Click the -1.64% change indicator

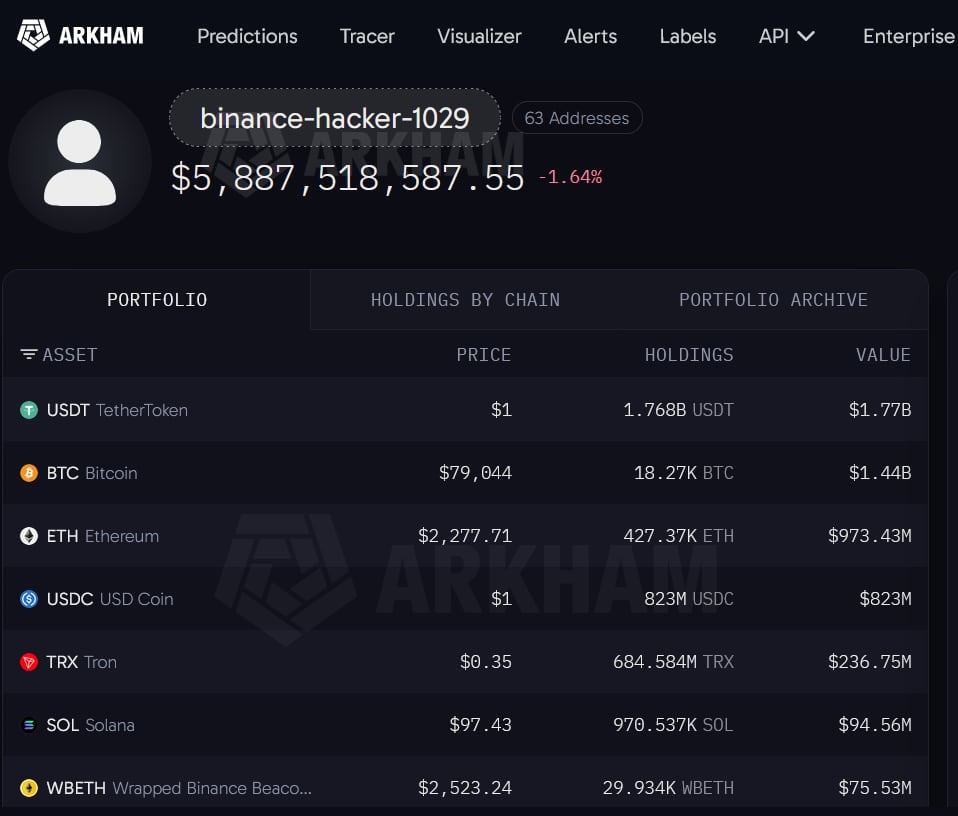[x=570, y=177]
